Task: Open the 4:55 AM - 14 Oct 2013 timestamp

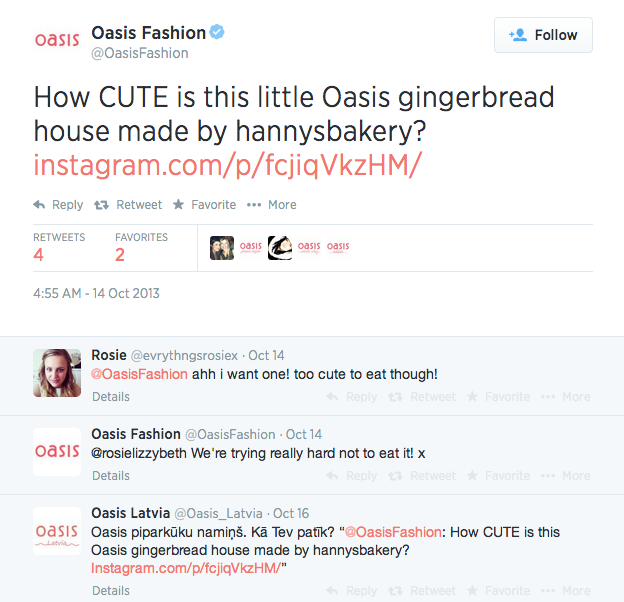Action: tap(97, 293)
